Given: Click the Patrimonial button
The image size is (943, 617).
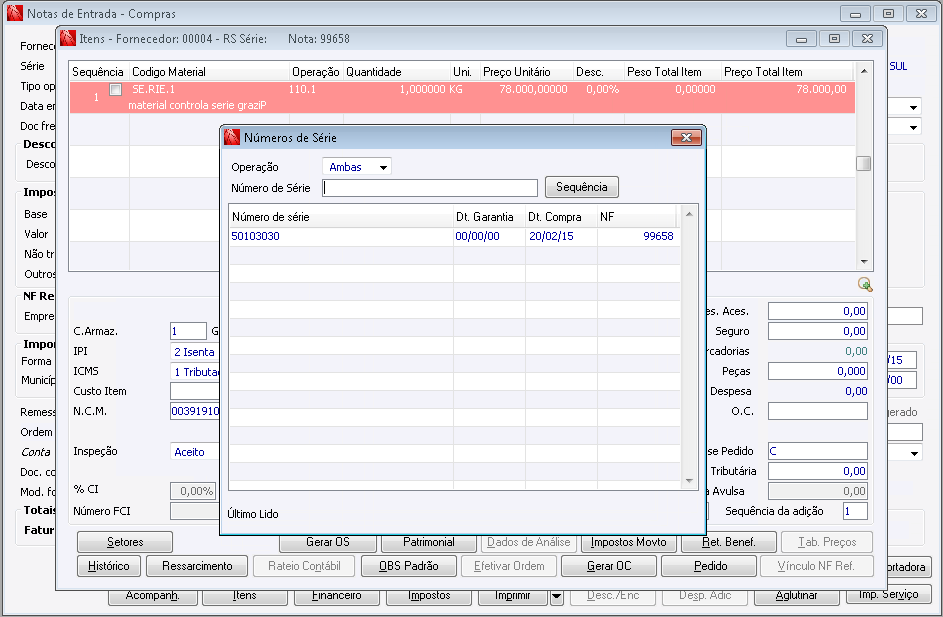Looking at the screenshot, I should tap(429, 542).
